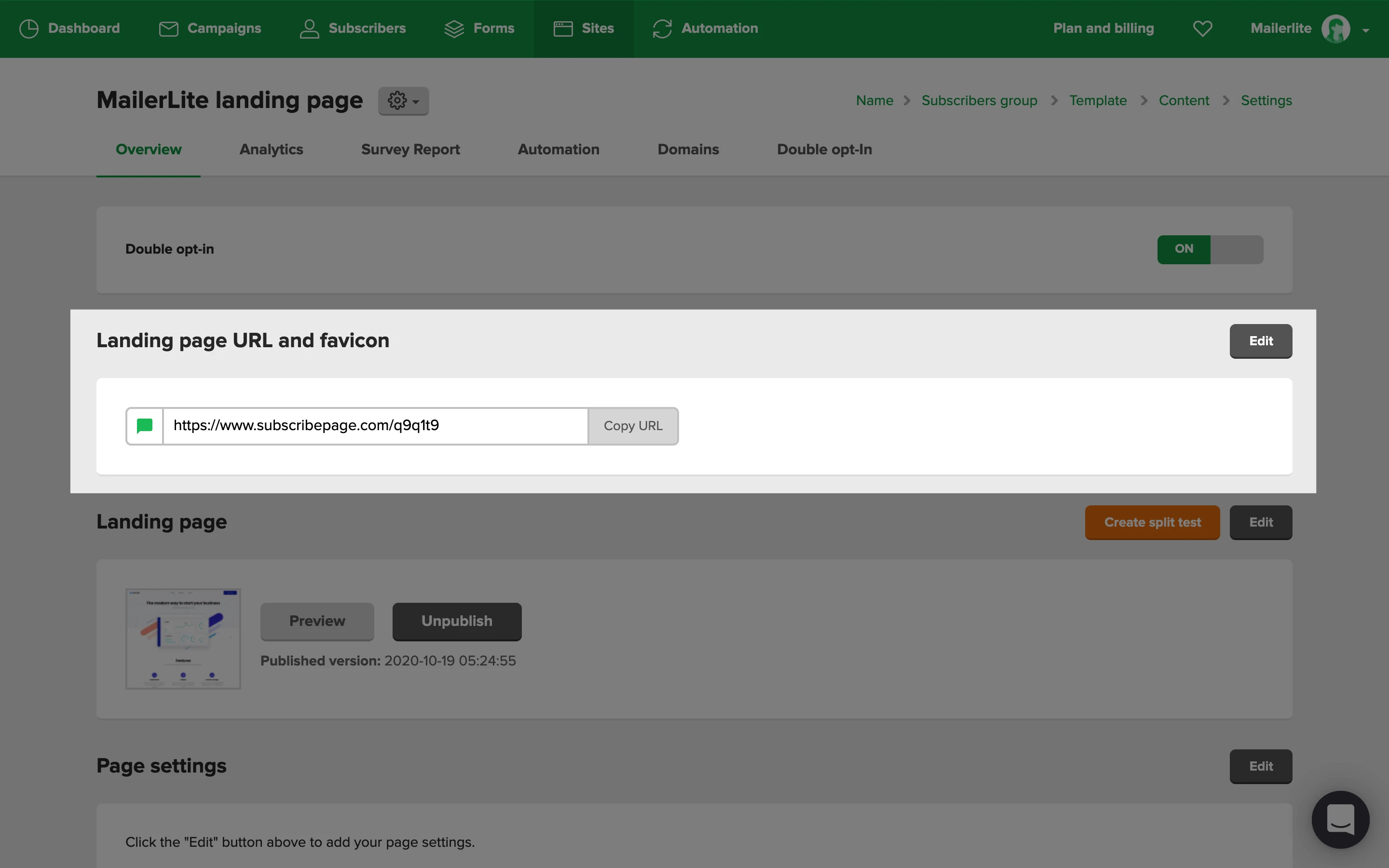Click the heart icon in header
The width and height of the screenshot is (1389, 868).
[x=1202, y=29]
